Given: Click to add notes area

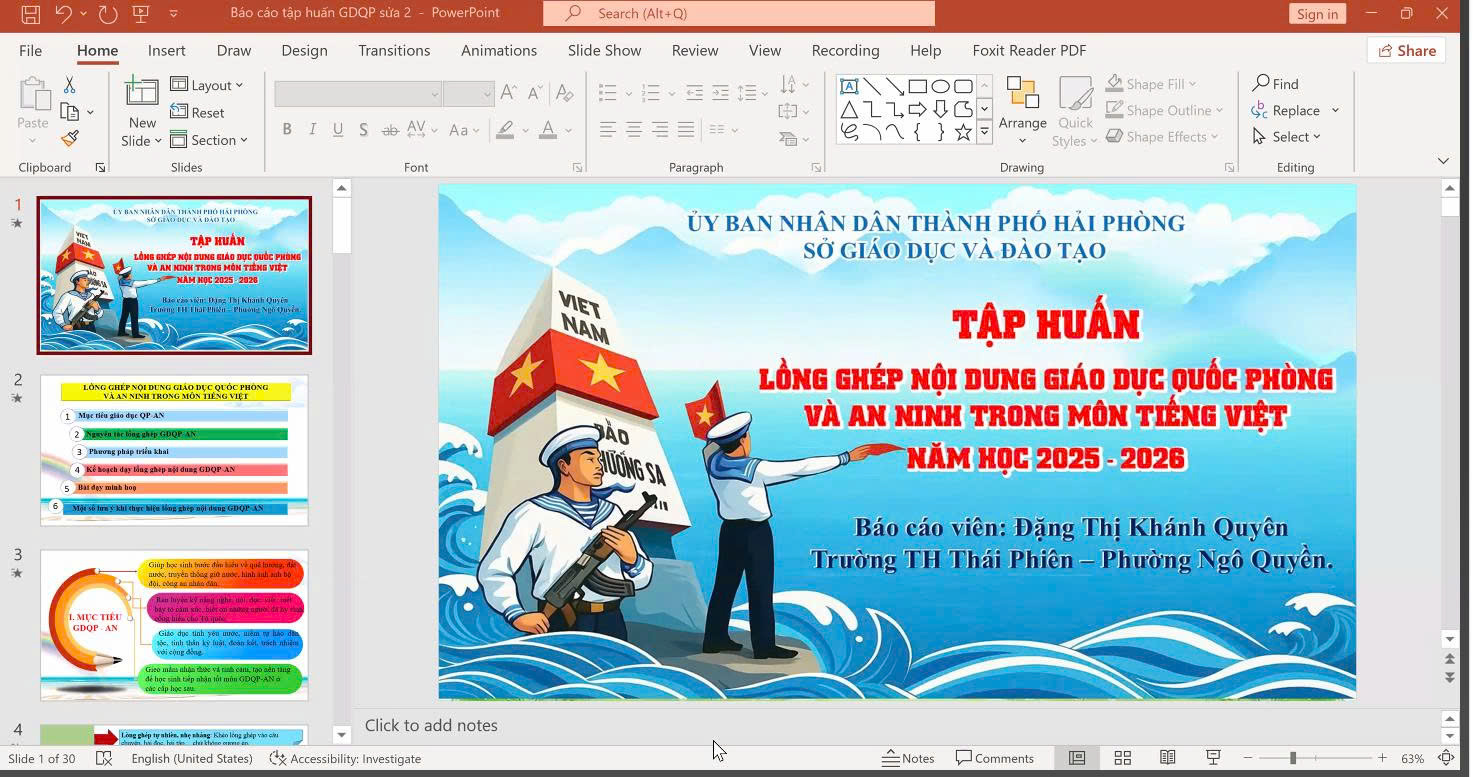Looking at the screenshot, I should click(x=897, y=725).
